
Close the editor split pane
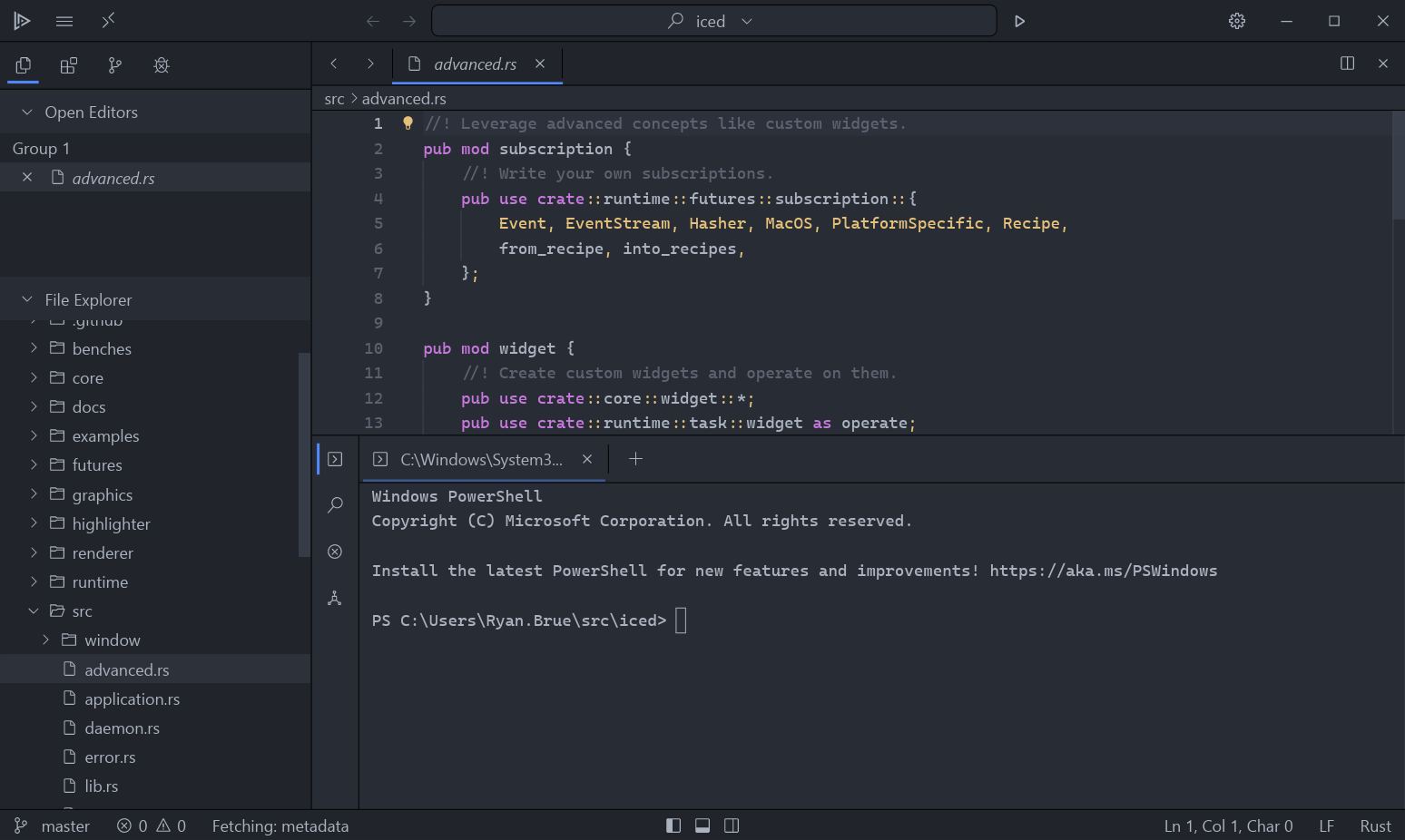click(1383, 63)
